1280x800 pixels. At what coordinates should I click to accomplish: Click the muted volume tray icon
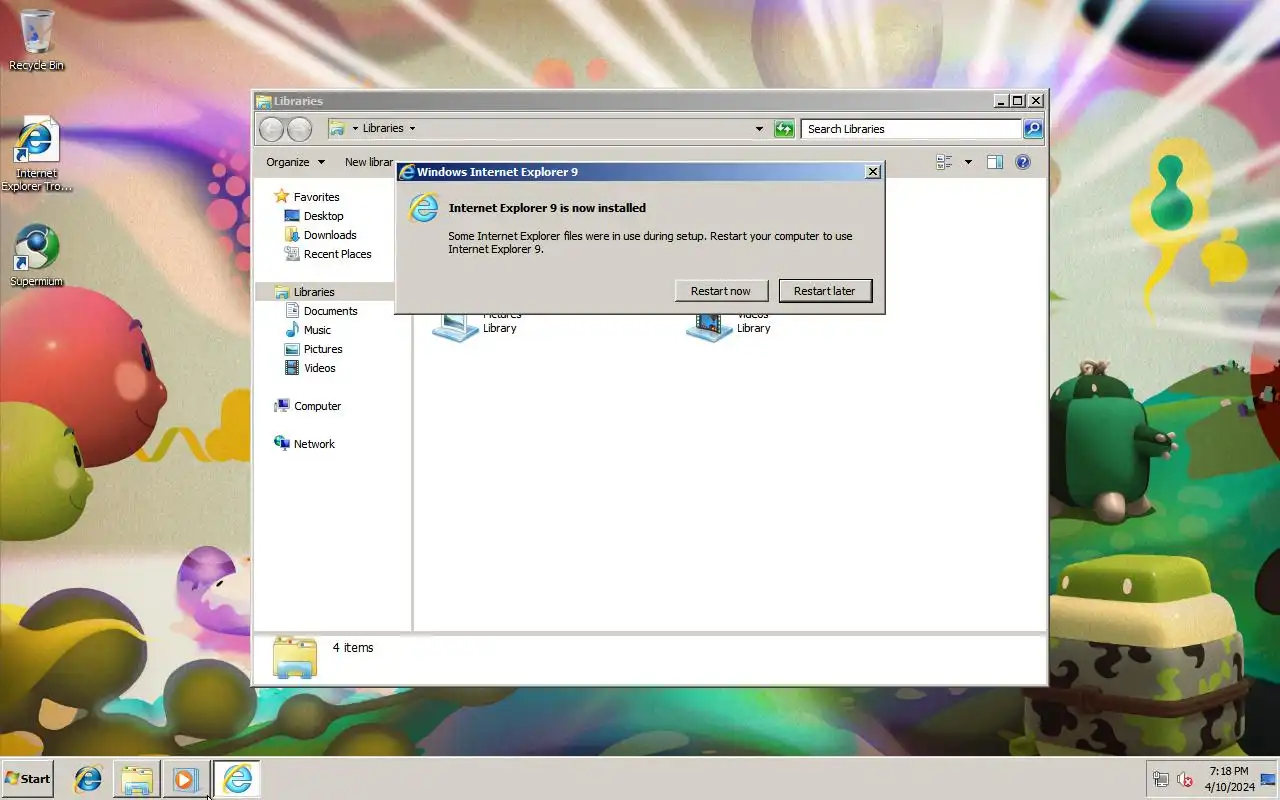(1185, 780)
